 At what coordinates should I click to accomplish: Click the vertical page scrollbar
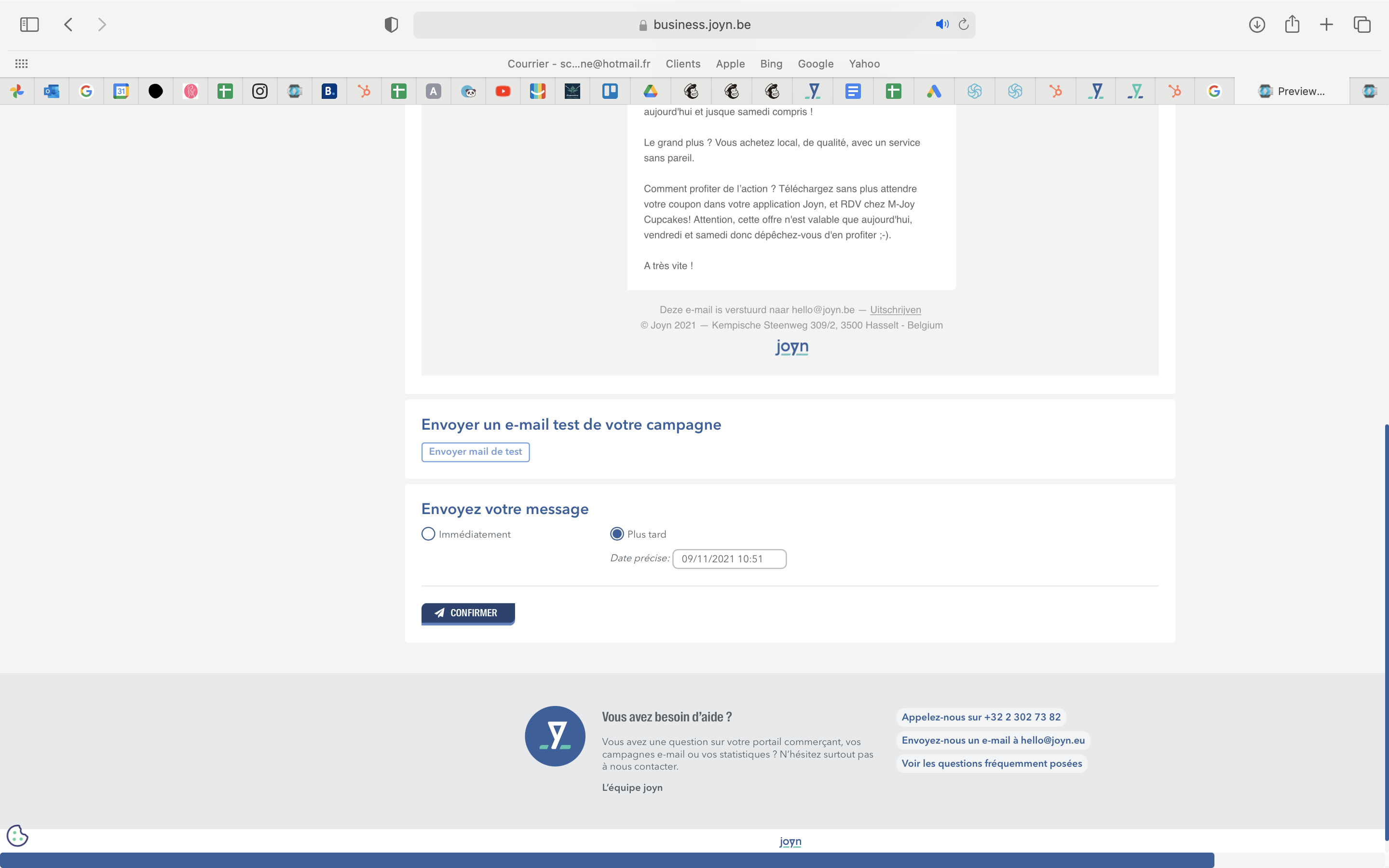1386,632
